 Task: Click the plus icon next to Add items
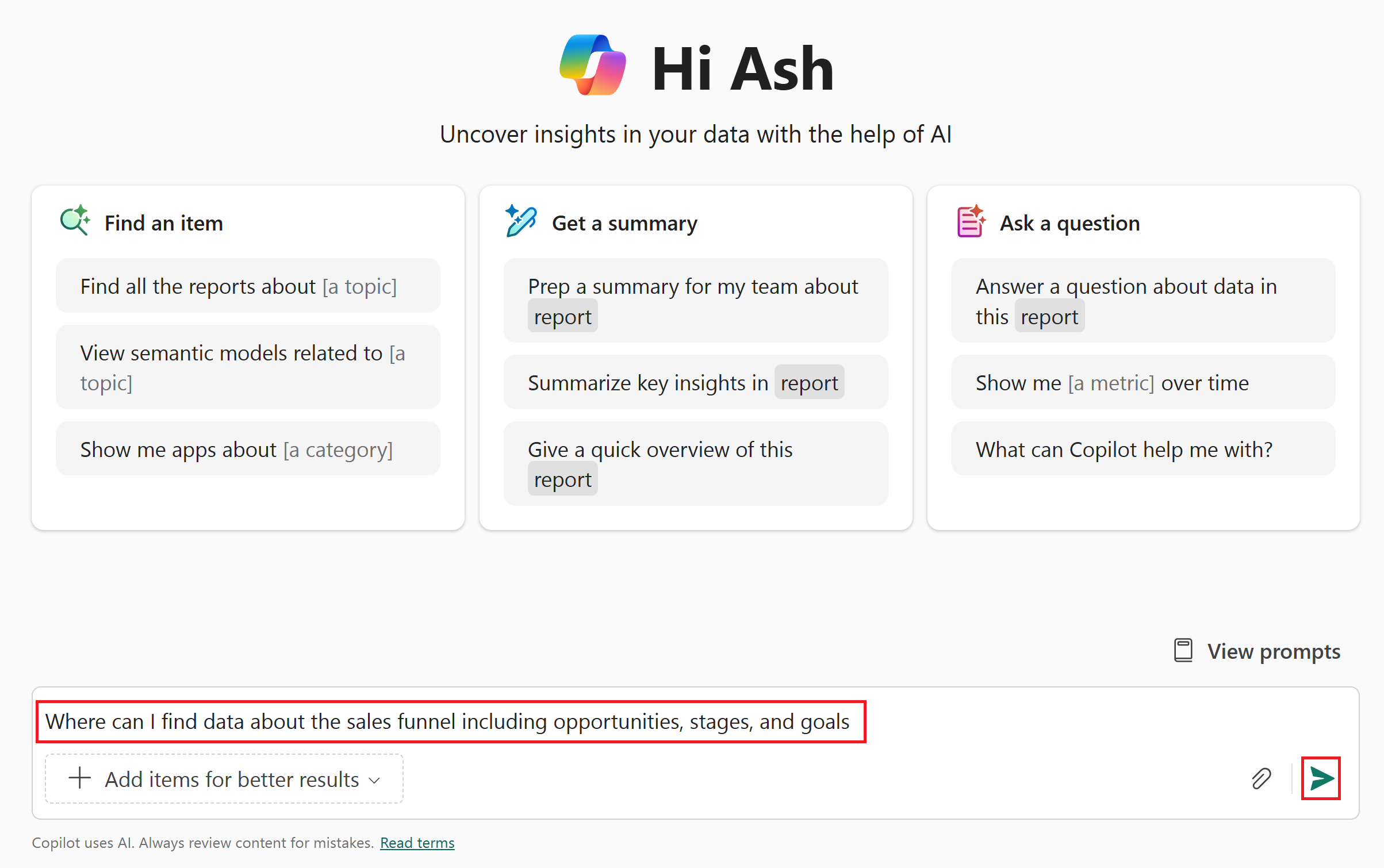(x=79, y=778)
